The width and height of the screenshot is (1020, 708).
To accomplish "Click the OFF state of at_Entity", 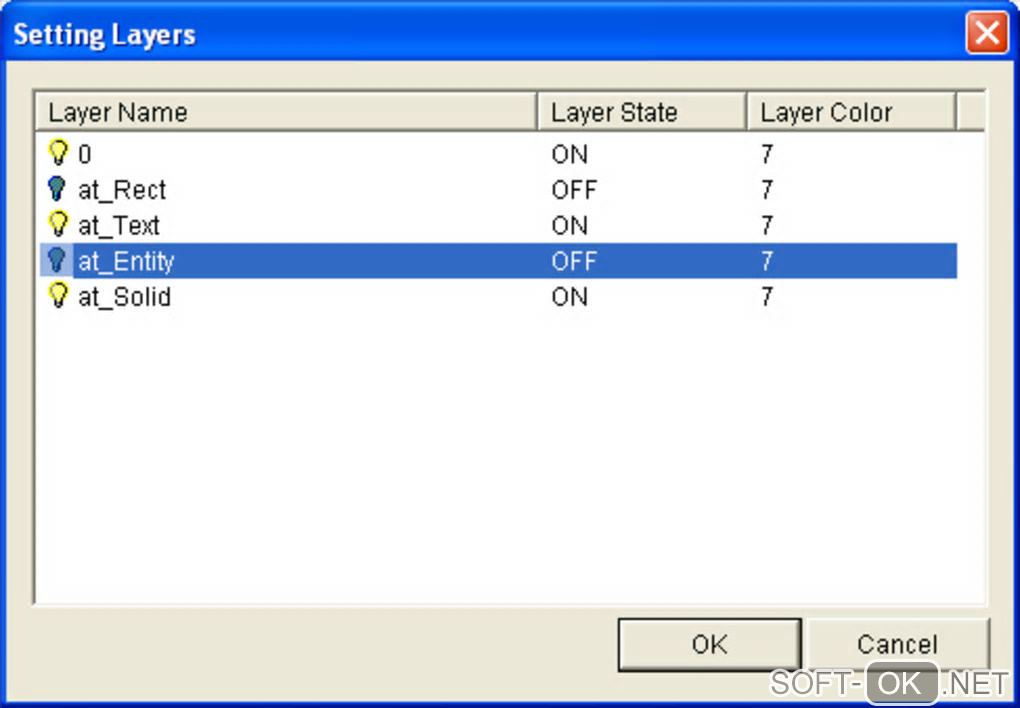I will coord(574,261).
